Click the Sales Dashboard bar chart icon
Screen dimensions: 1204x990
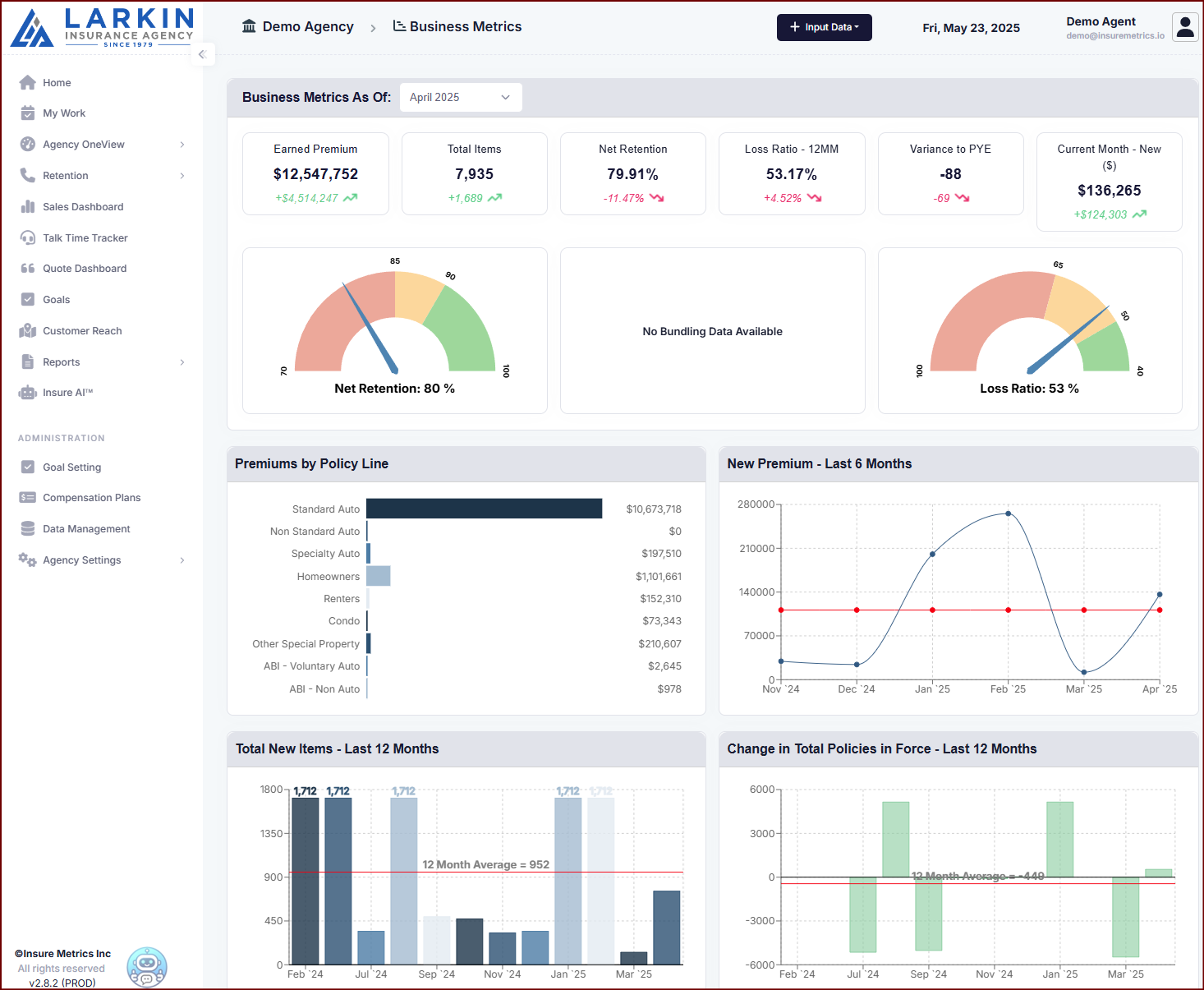[28, 207]
